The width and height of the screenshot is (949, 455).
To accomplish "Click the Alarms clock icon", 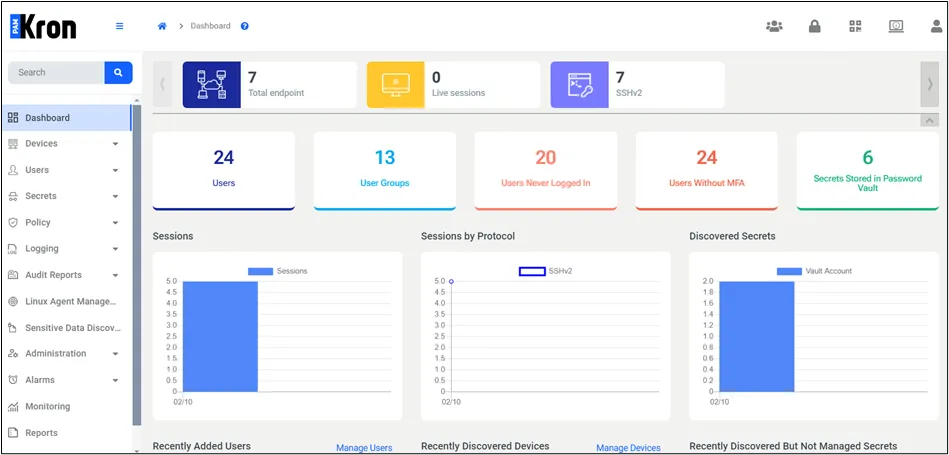I will pyautogui.click(x=13, y=380).
